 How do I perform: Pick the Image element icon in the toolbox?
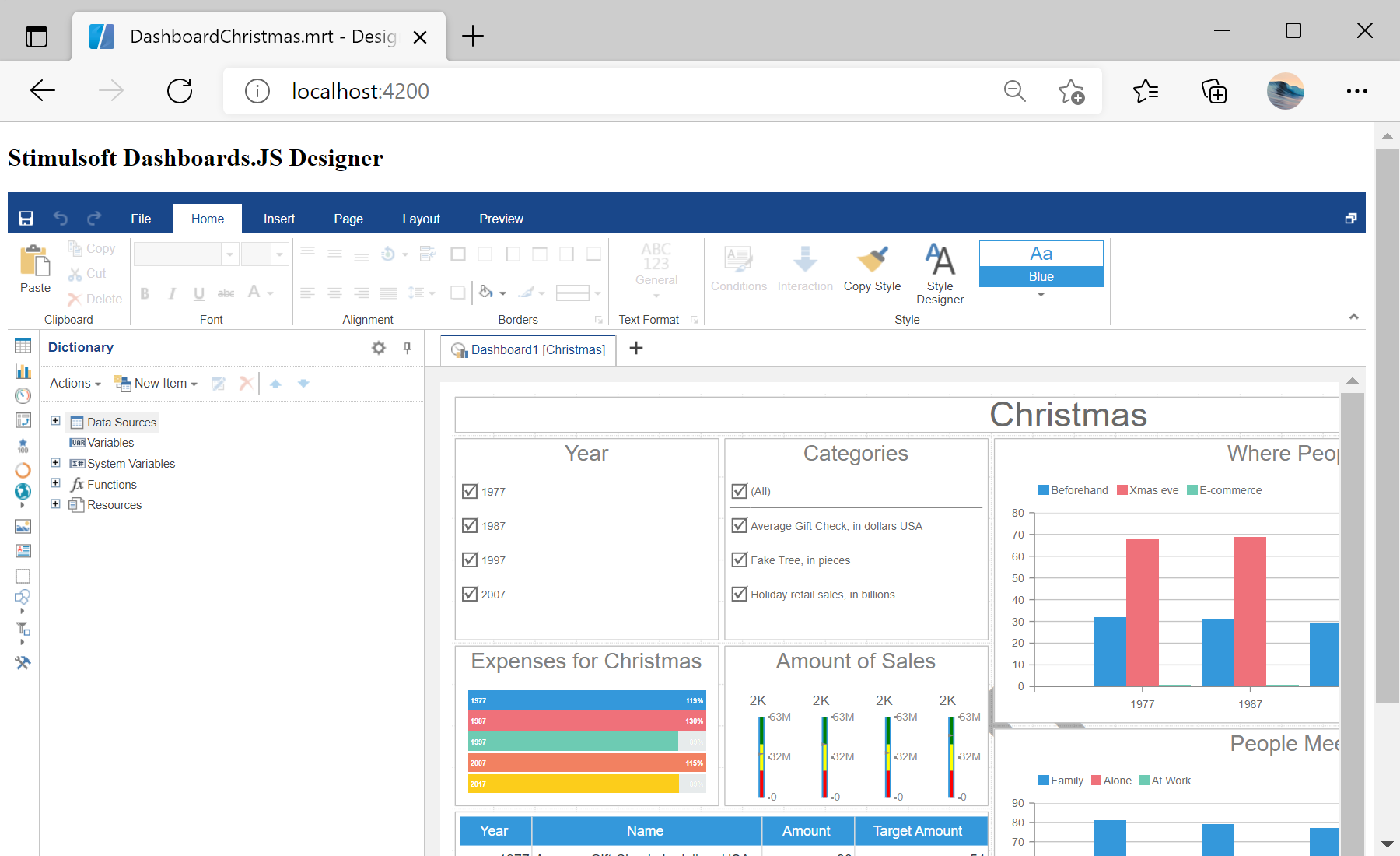pos(23,527)
